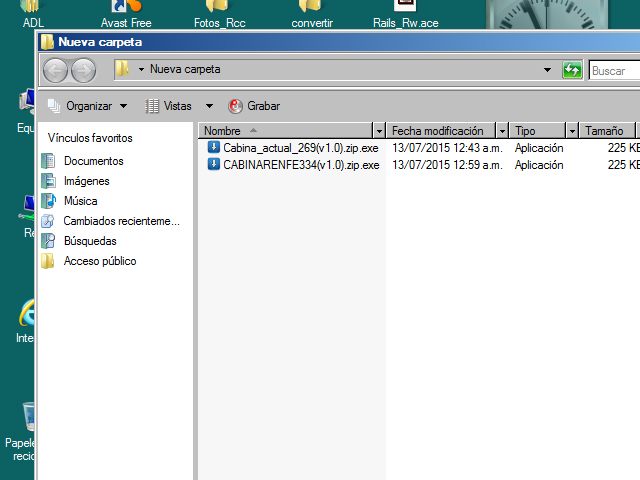
Task: Expand the Organizar menu
Action: coord(87,106)
